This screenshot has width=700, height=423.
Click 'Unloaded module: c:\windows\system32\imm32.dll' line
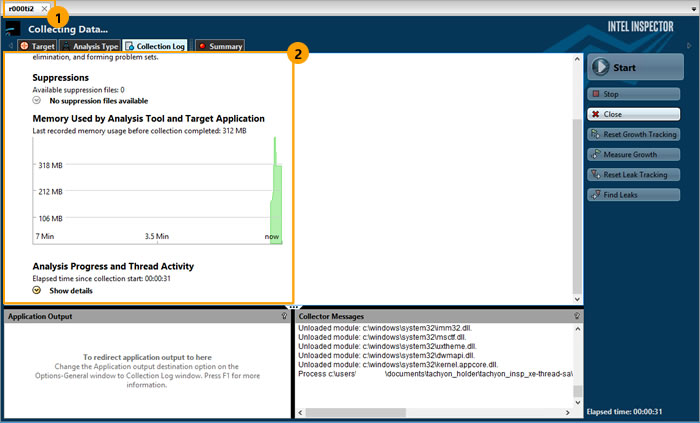pos(385,328)
